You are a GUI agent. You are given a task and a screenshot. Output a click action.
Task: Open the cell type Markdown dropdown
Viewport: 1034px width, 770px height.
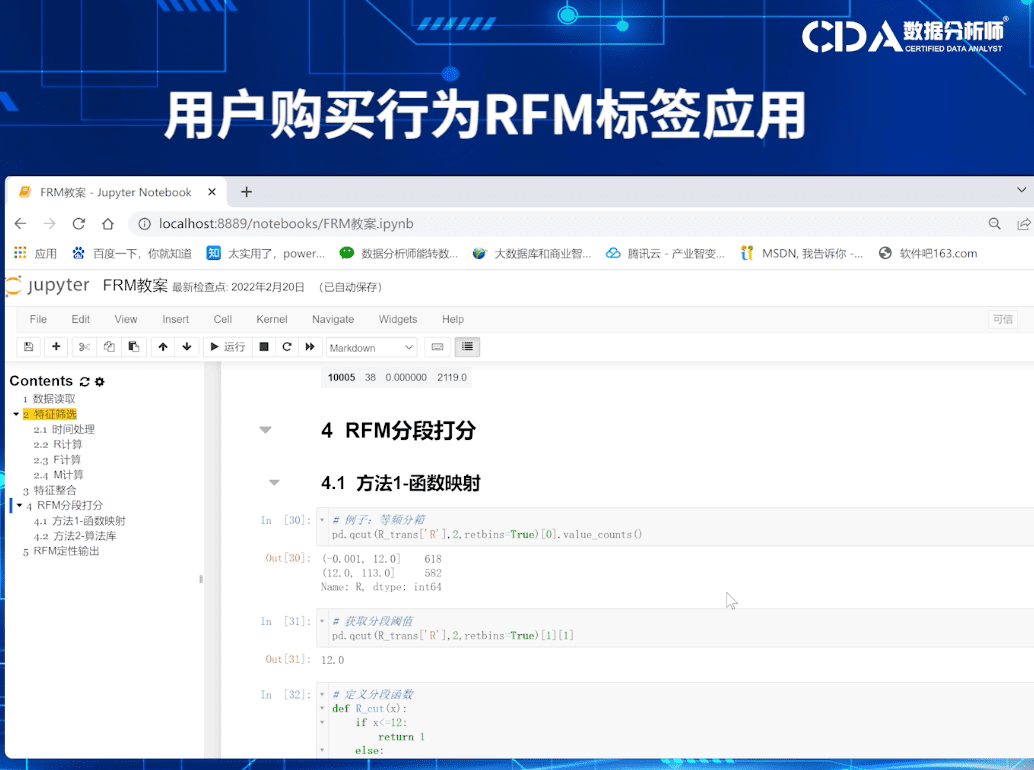point(371,347)
